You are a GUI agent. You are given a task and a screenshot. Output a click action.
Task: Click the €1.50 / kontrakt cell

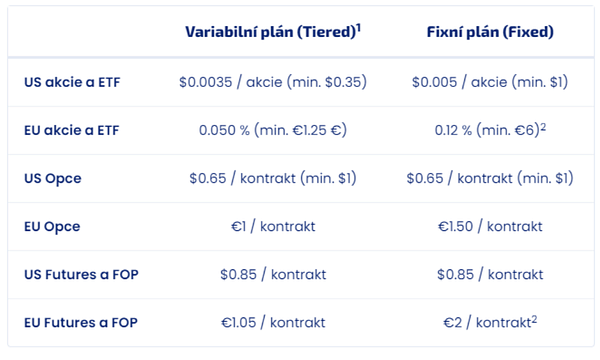coord(490,227)
